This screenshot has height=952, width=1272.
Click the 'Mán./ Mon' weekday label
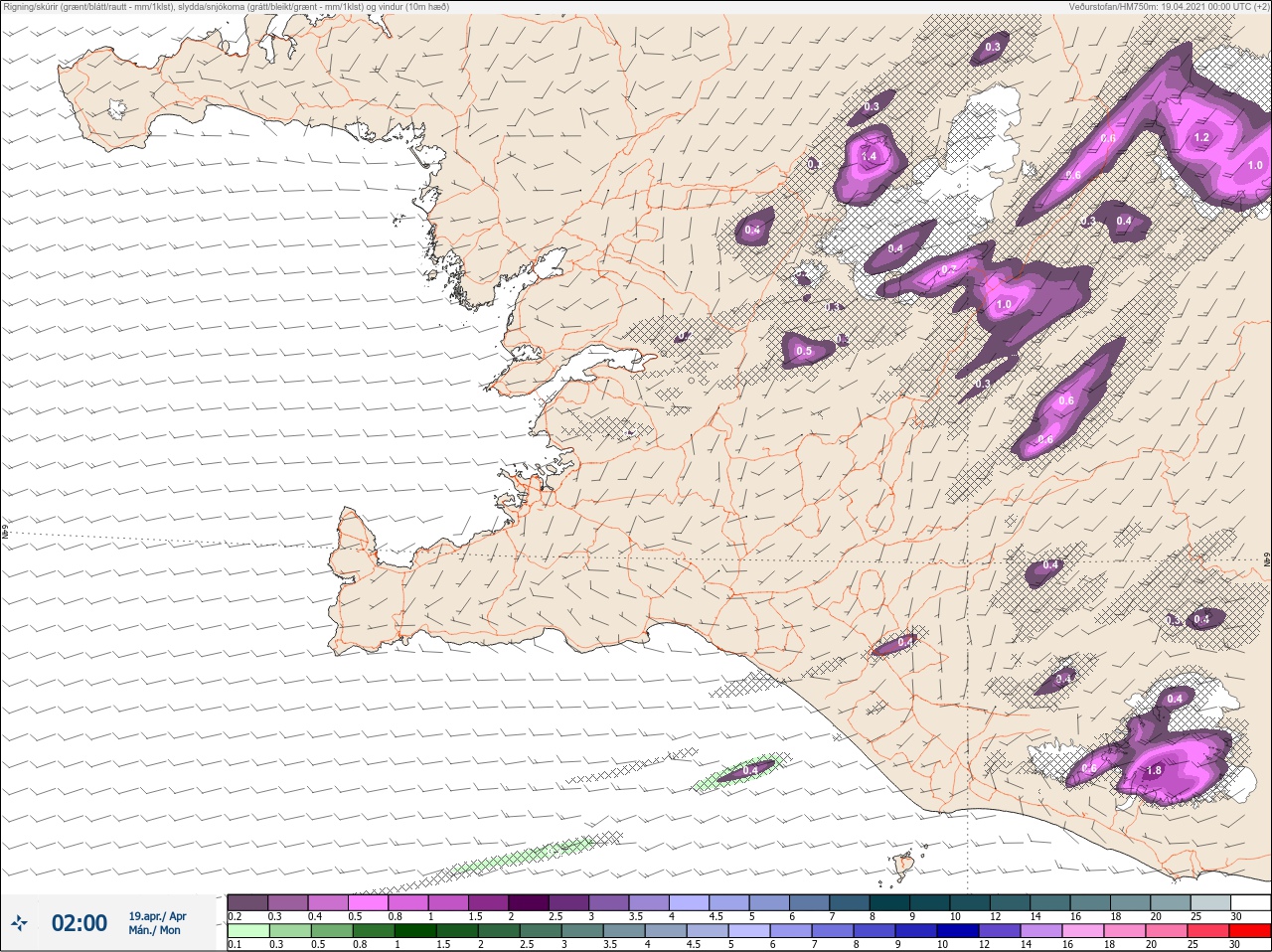coord(155,931)
